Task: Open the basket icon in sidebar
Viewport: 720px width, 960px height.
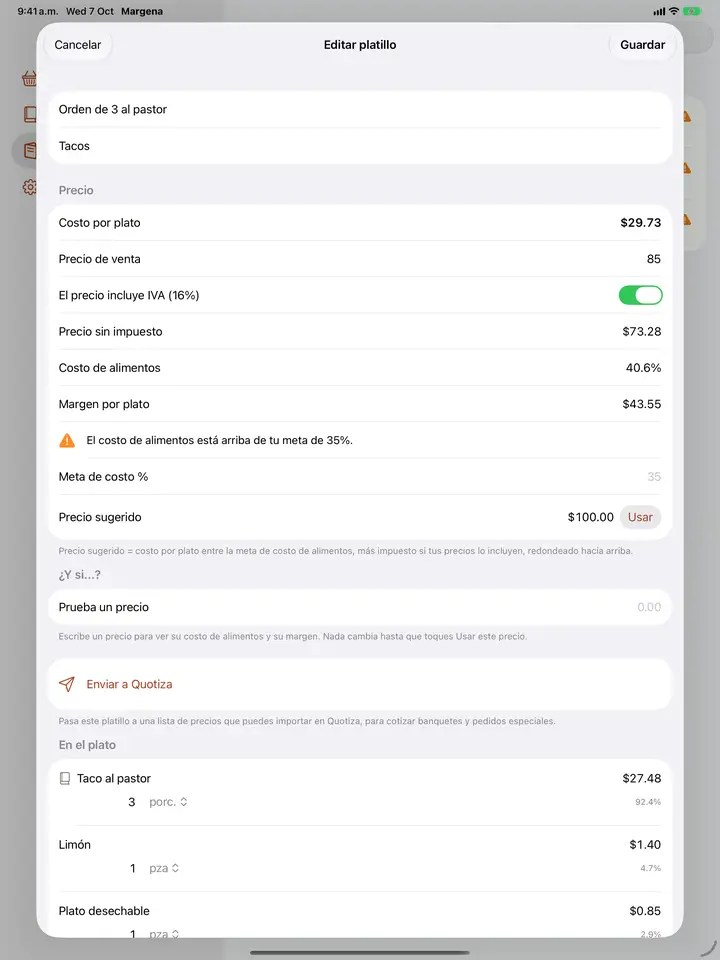Action: point(29,78)
